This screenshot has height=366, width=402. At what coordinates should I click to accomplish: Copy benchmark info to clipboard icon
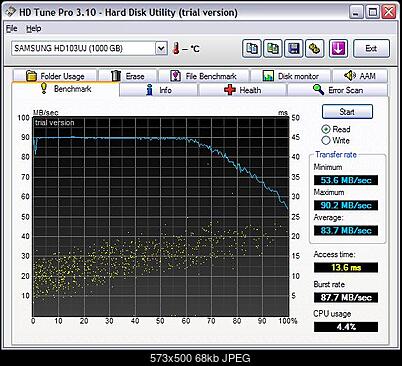tap(252, 49)
